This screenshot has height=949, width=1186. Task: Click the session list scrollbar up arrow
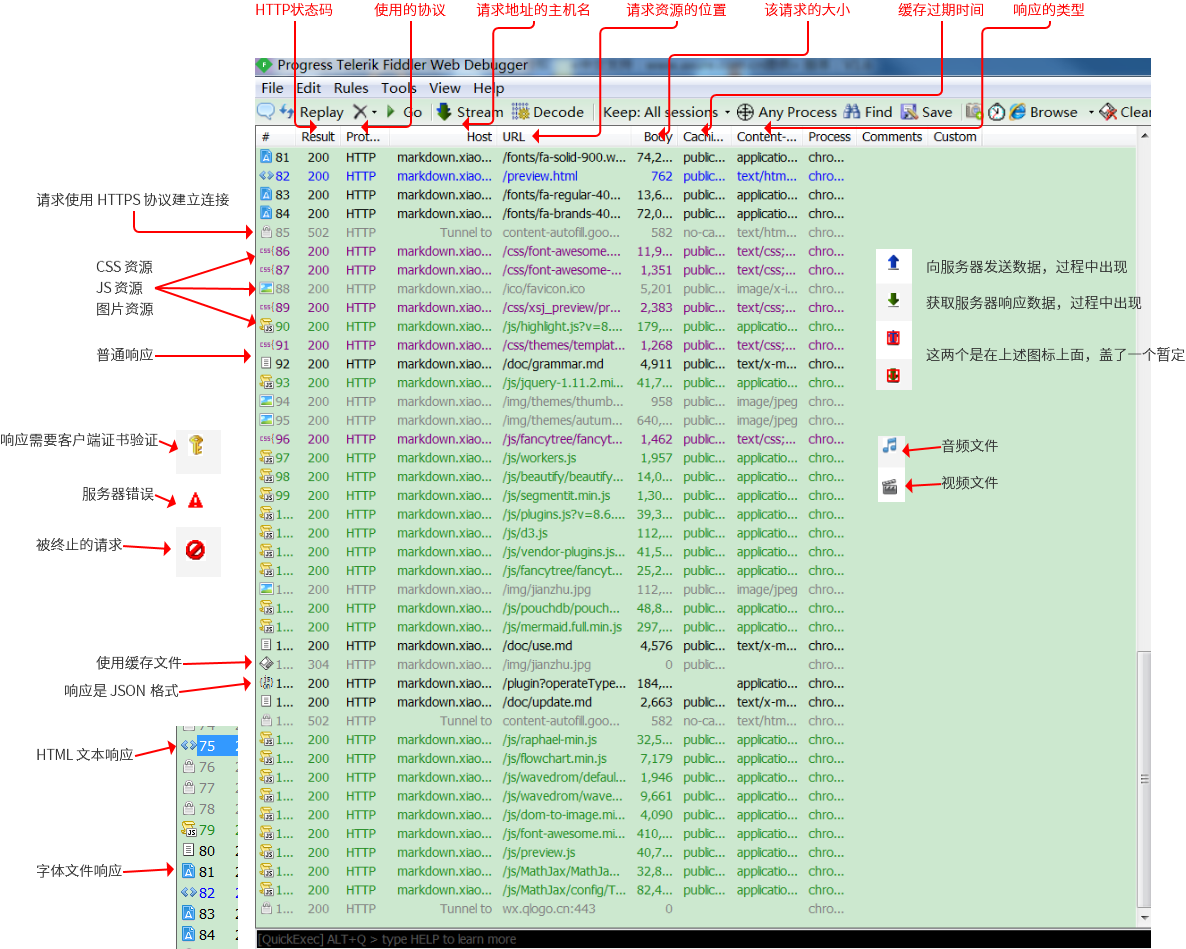point(1144,136)
